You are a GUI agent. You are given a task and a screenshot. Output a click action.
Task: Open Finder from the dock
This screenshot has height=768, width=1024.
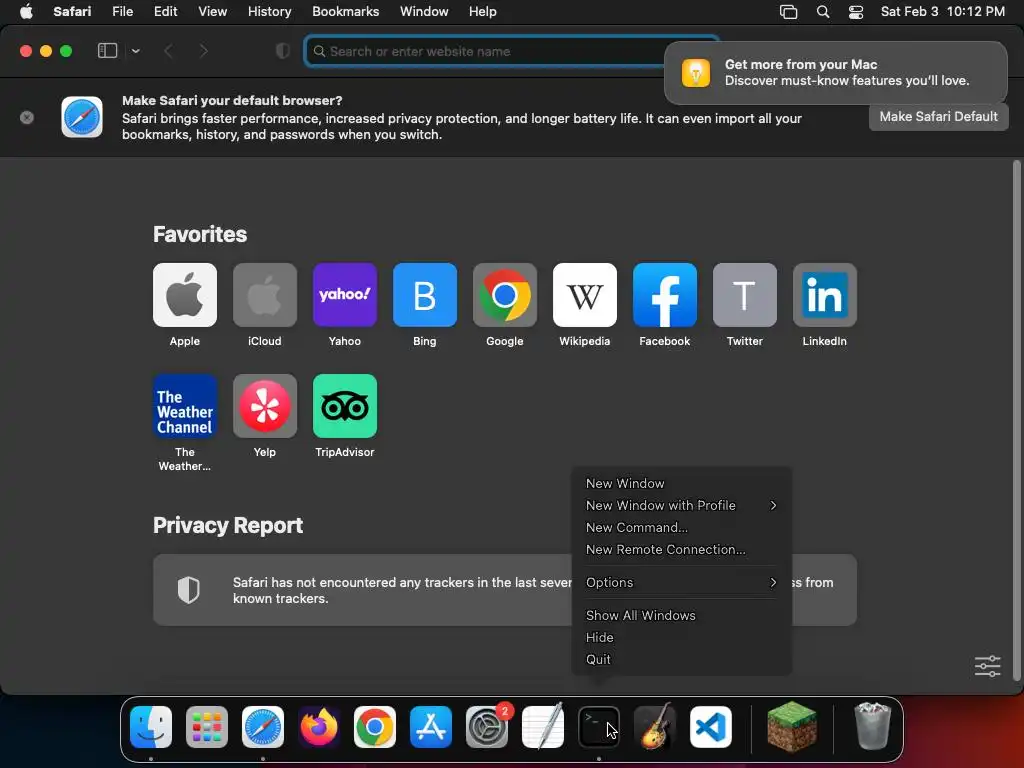pyautogui.click(x=151, y=727)
